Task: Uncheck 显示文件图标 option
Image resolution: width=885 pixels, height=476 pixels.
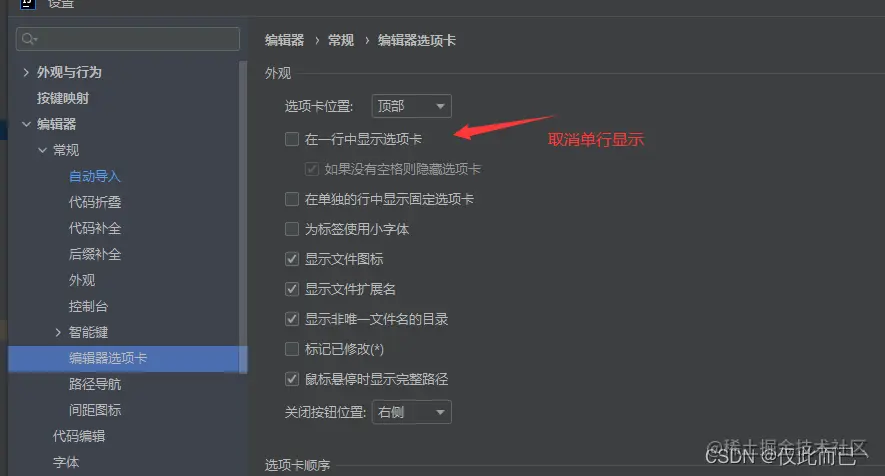Action: point(292,259)
